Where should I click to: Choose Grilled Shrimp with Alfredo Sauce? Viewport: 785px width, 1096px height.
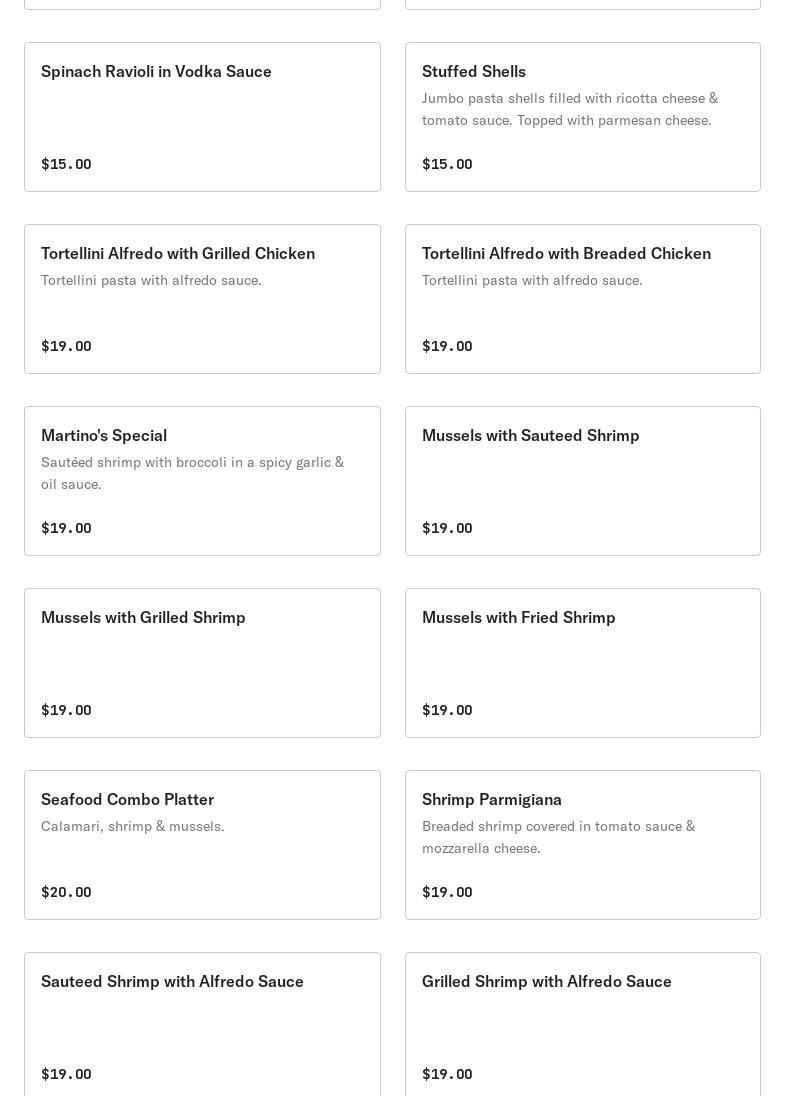[582, 1024]
